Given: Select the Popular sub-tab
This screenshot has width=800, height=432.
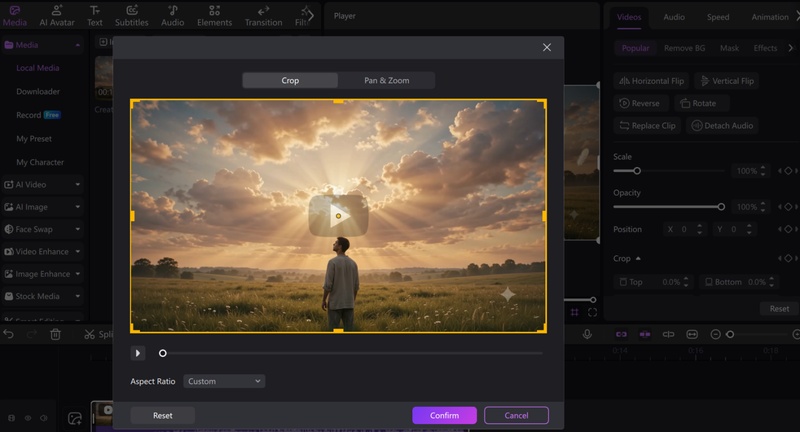Looking at the screenshot, I should pos(635,48).
